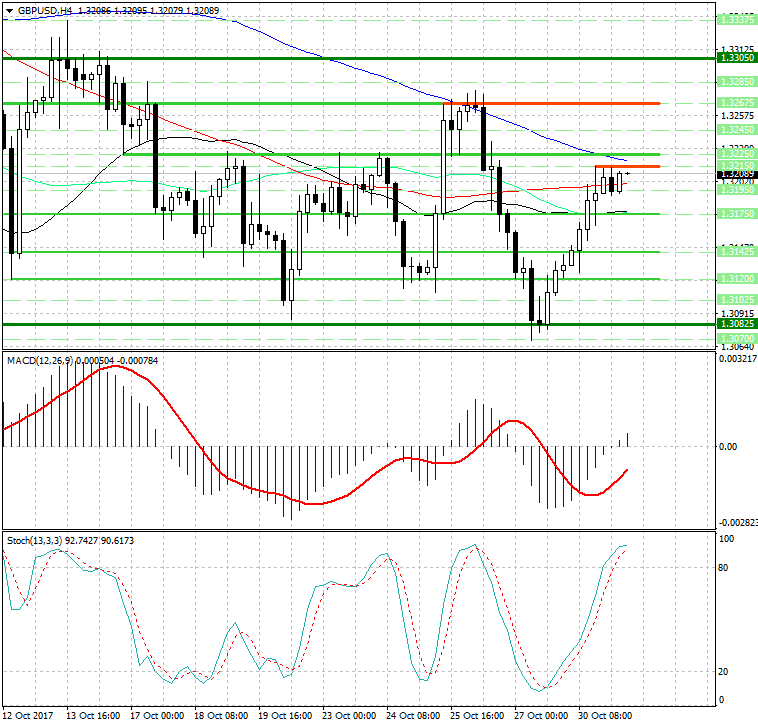Viewport: 758px width, 727px height.
Task: Click the Stochastic 20 level label
Action: point(726,671)
